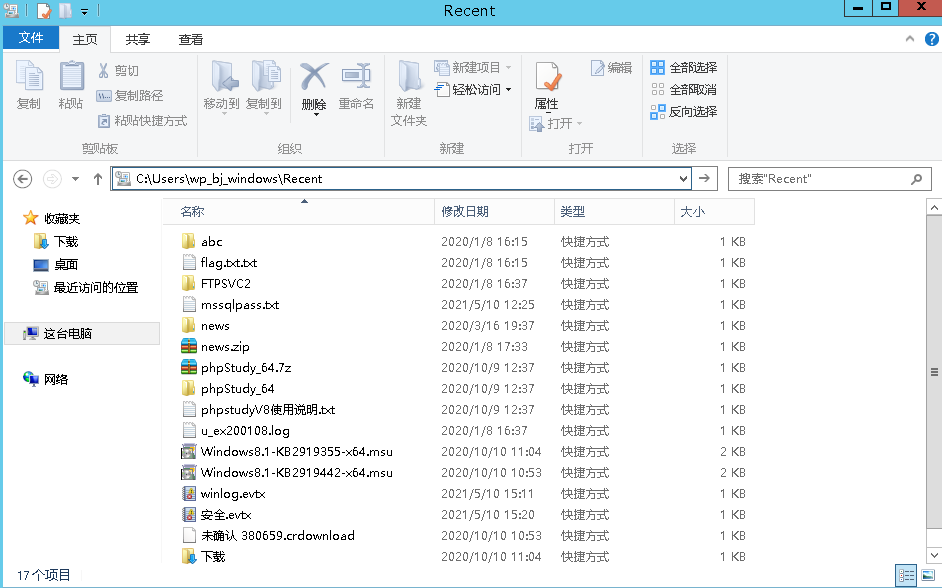The width and height of the screenshot is (942, 588).
Task: Click Select none (全部取消) icon
Action: pos(658,89)
